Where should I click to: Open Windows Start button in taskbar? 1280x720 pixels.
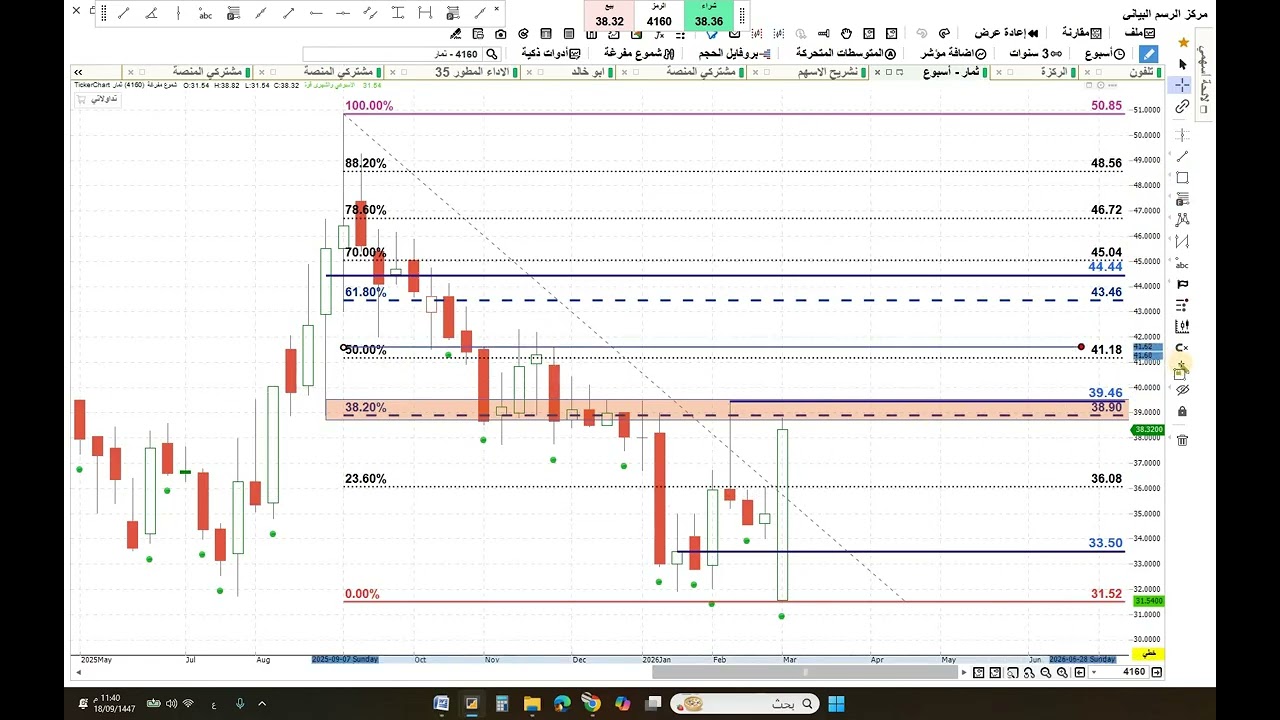[836, 704]
